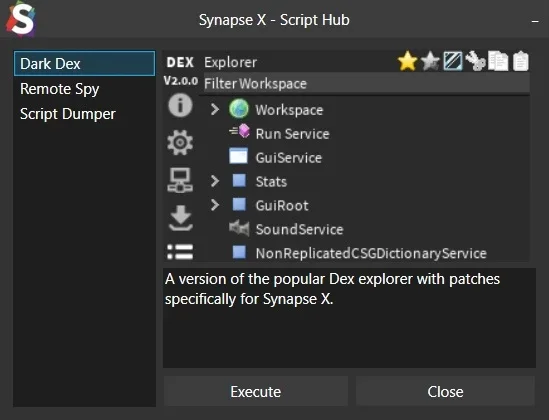Click the striped square icon in Dex toolbar

(453, 61)
